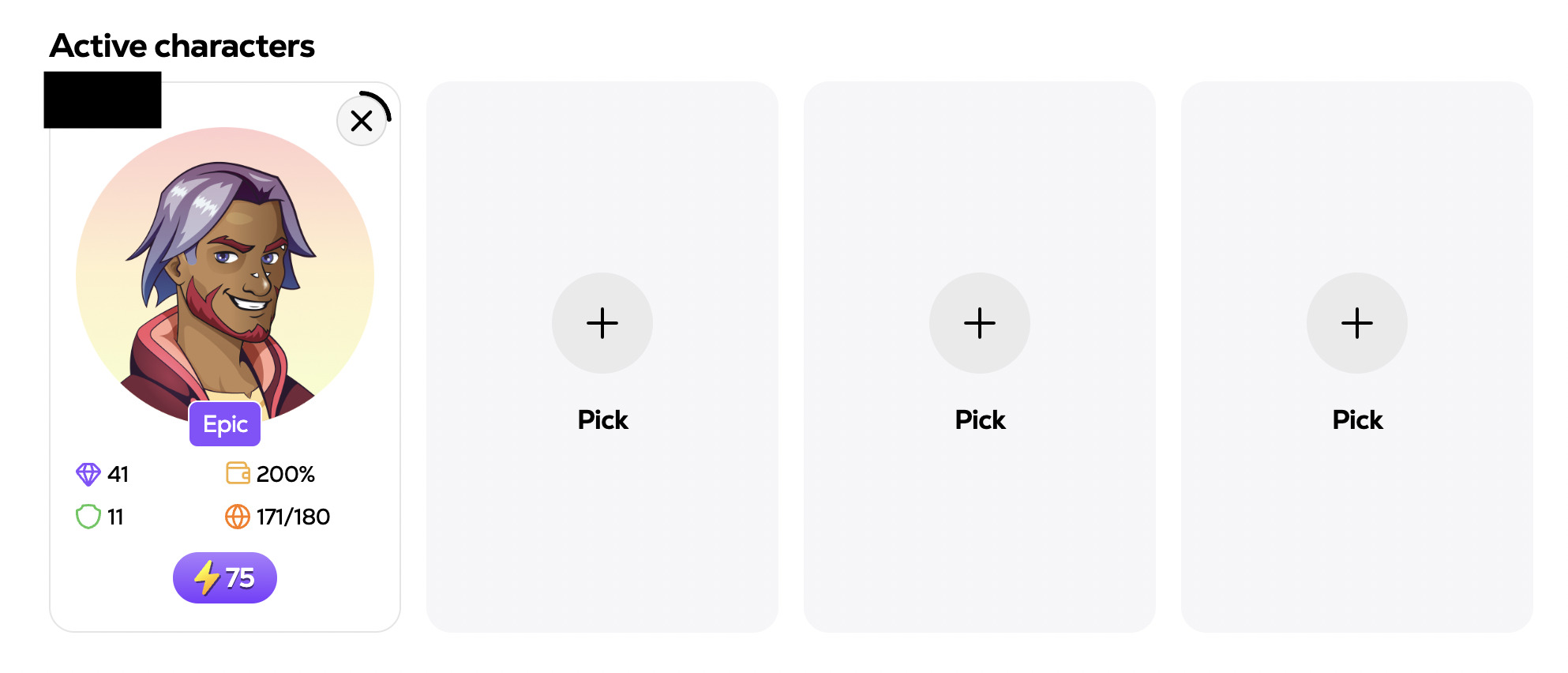Click the purple Epic rarity badge
The height and width of the screenshot is (673, 1568).
225,424
